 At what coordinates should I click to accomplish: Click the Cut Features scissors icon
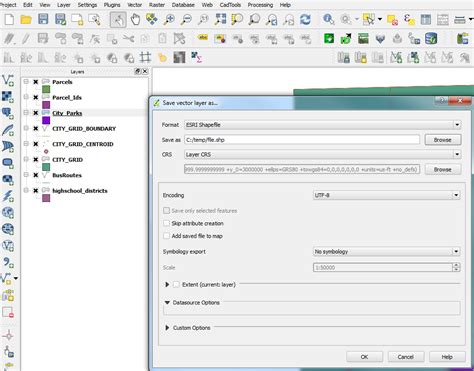[x=128, y=39]
